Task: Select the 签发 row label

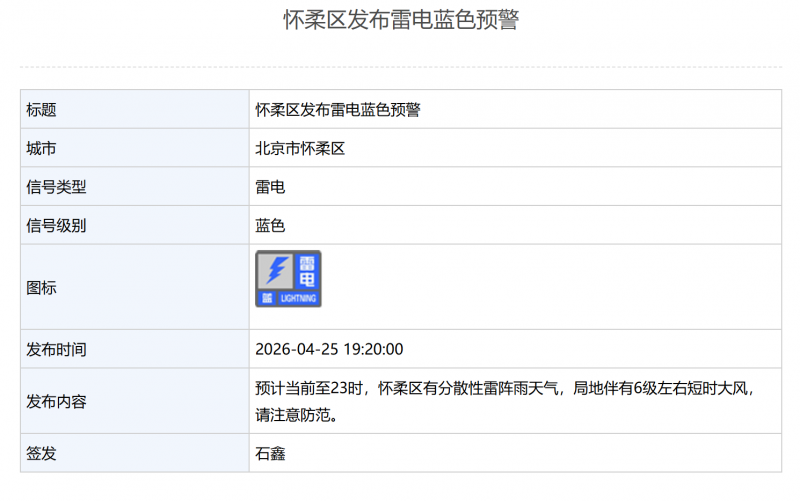Action: pos(41,454)
